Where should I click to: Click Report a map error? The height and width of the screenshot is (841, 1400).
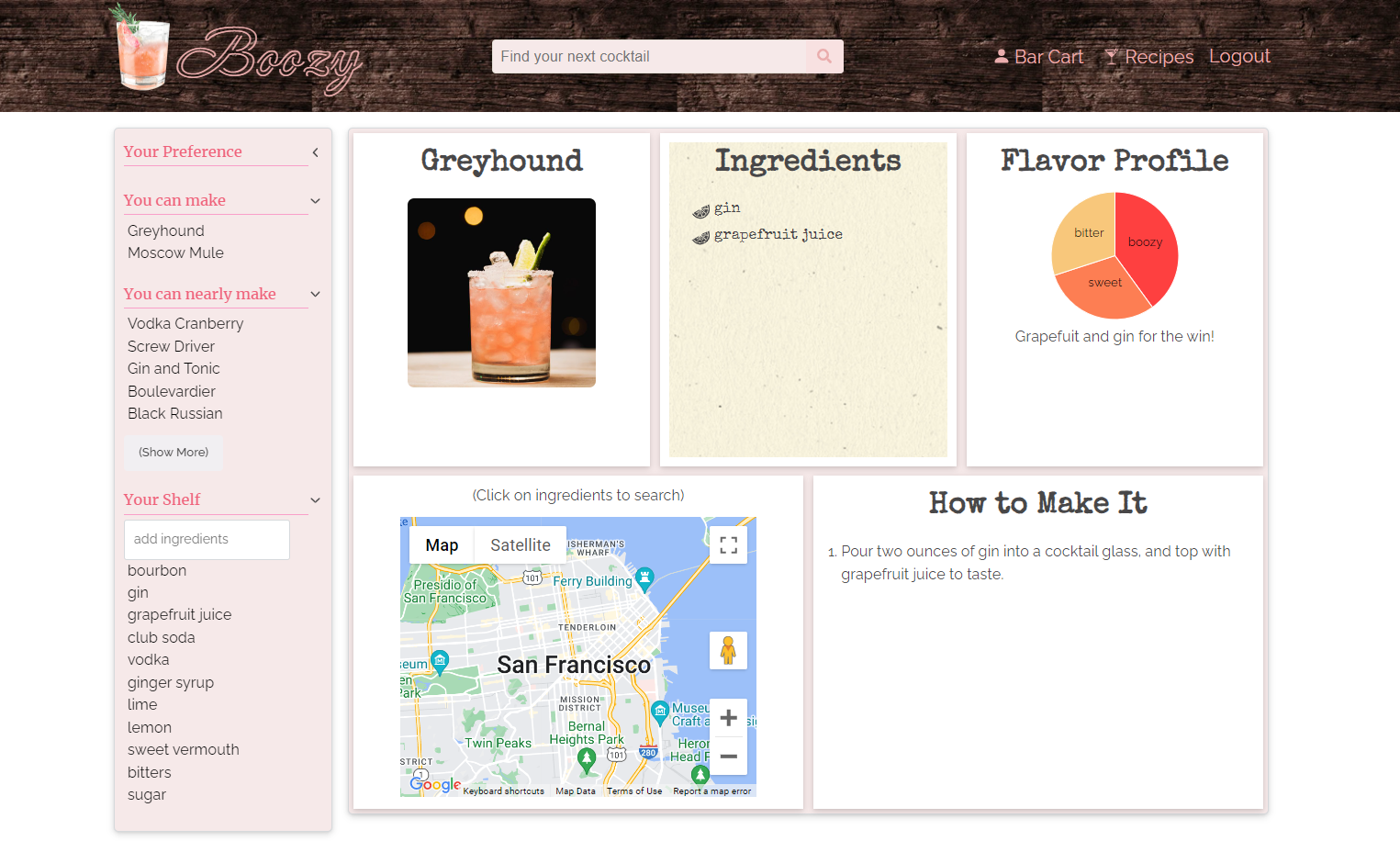pos(711,791)
